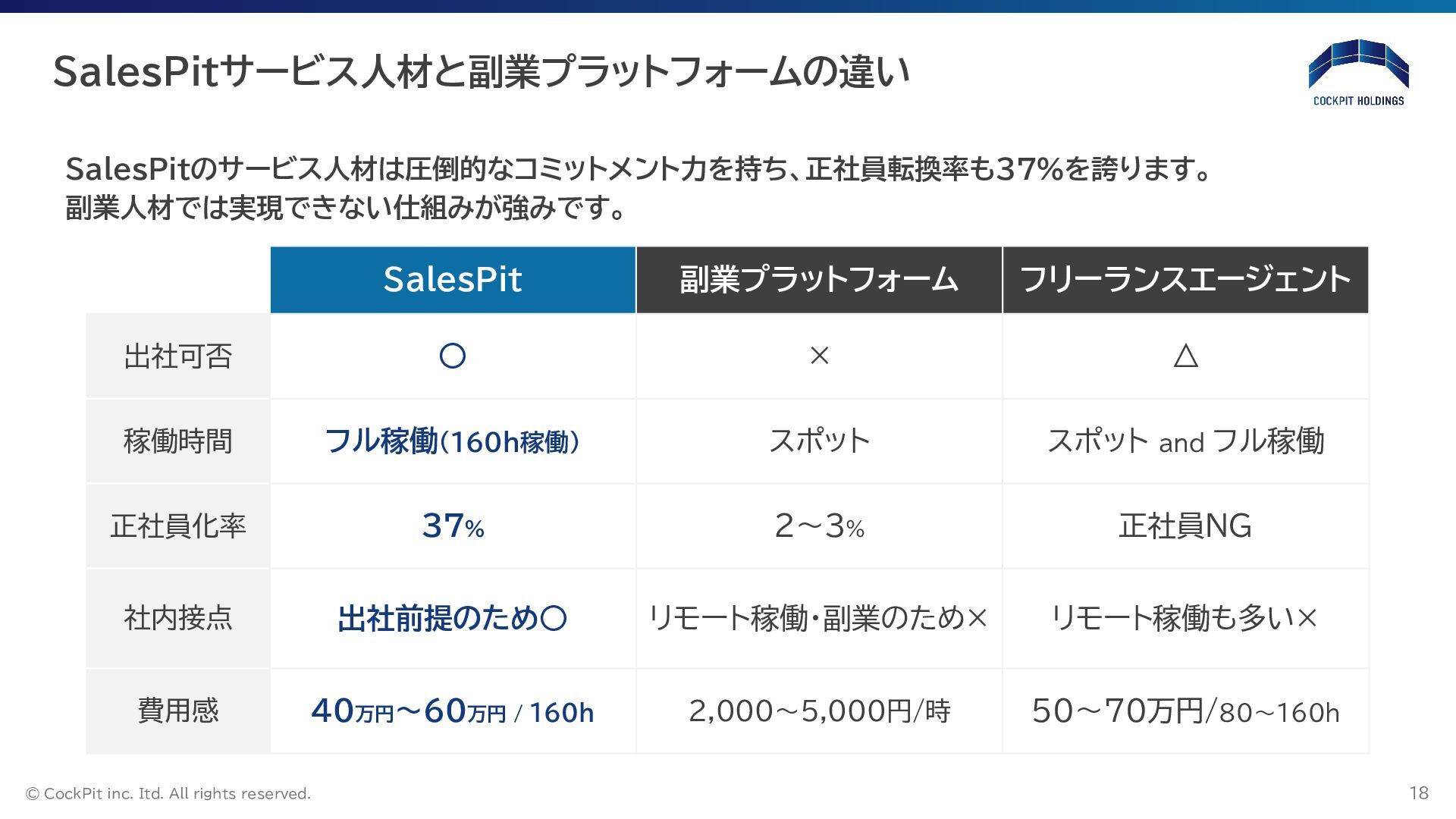The width and height of the screenshot is (1456, 819).
Task: Click the 出社可否 row label
Action: pos(178,356)
